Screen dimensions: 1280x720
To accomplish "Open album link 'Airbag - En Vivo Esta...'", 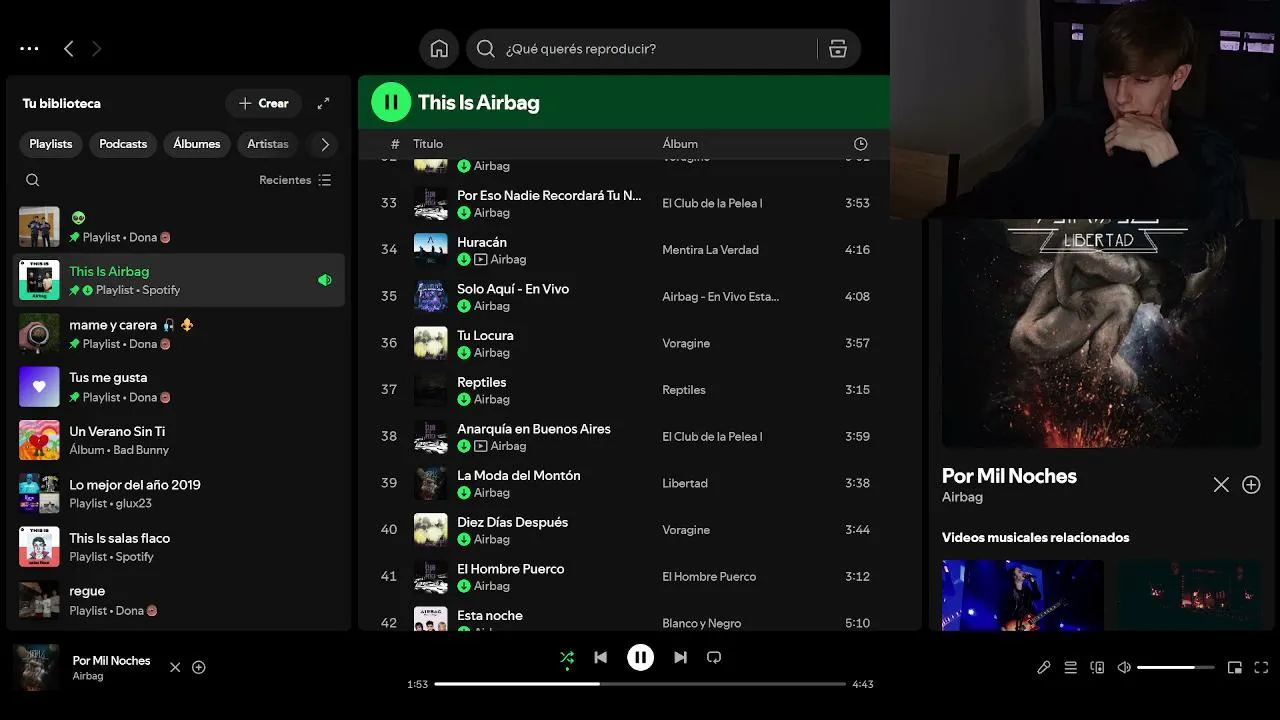I will click(x=720, y=296).
